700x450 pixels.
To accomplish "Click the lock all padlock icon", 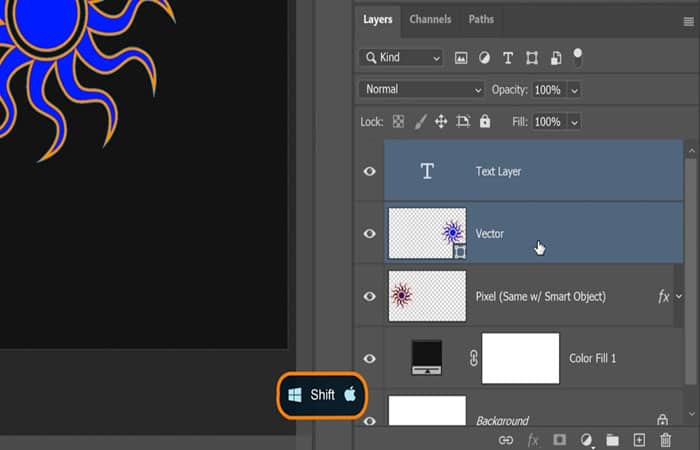I will click(485, 121).
